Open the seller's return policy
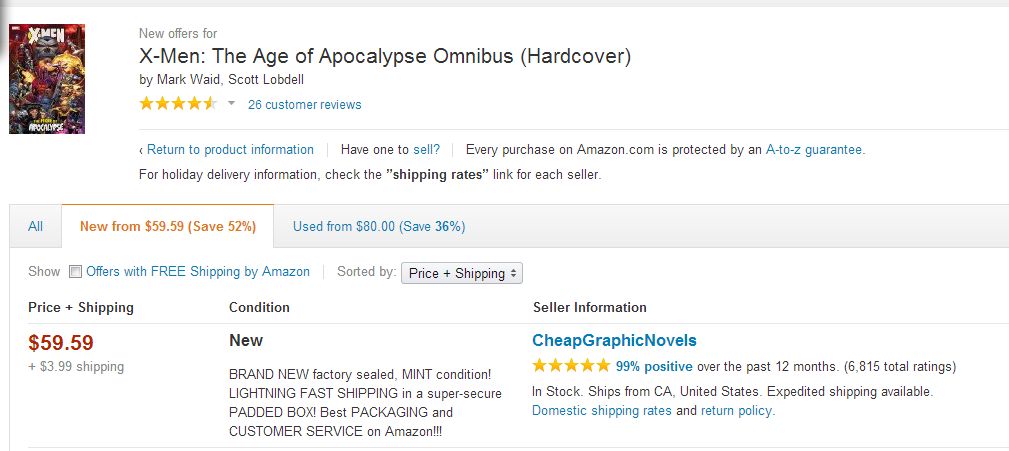The image size is (1009, 451). (x=737, y=411)
